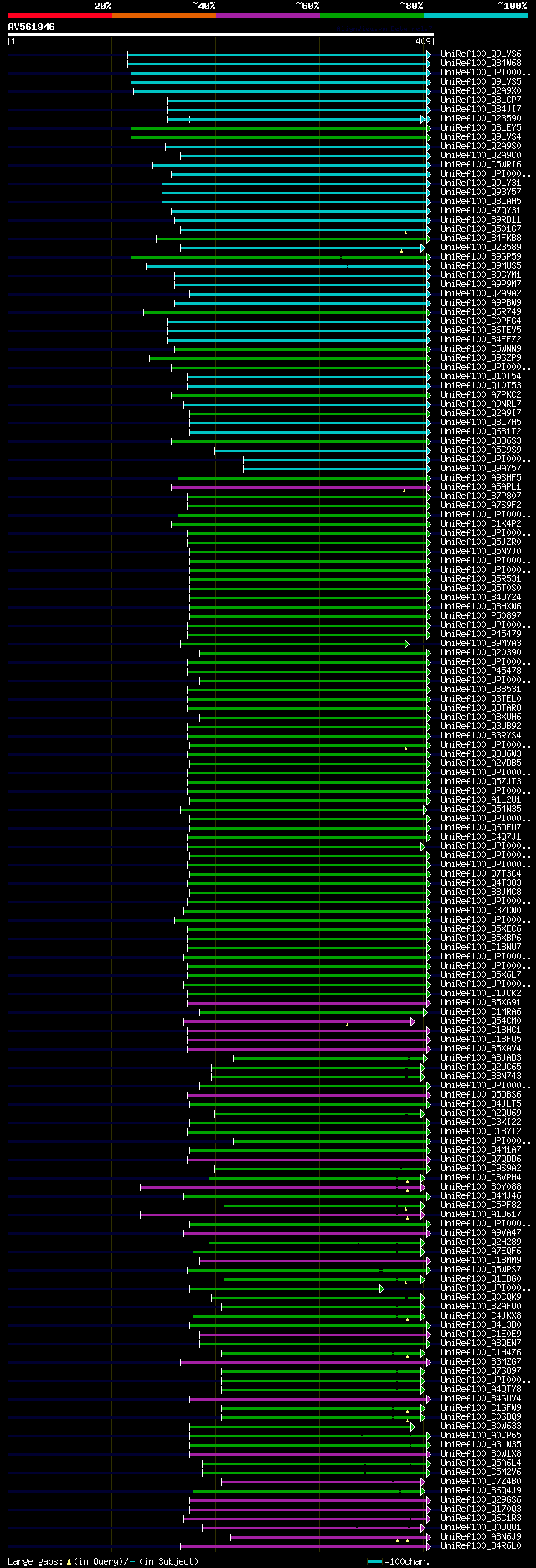536x1568 pixels.
Task: Select the UniRef100_P50897 label
Action: pos(481,616)
